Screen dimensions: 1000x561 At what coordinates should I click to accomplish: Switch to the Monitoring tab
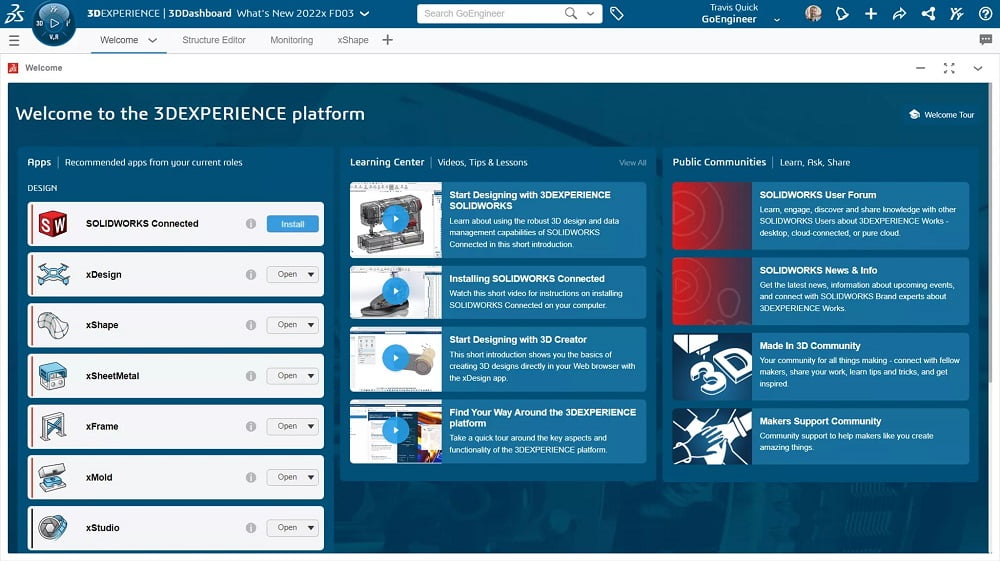tap(291, 40)
